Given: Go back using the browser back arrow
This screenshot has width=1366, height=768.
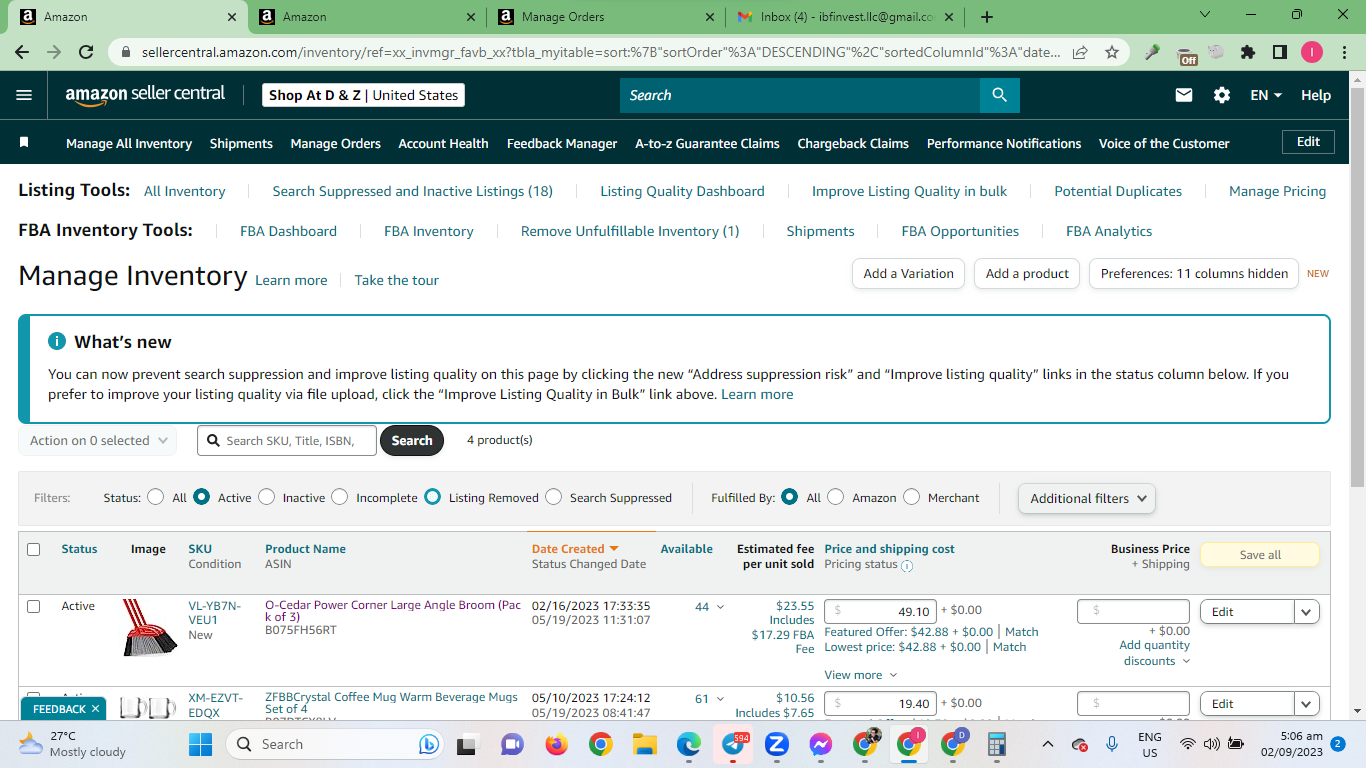Looking at the screenshot, I should [22, 52].
